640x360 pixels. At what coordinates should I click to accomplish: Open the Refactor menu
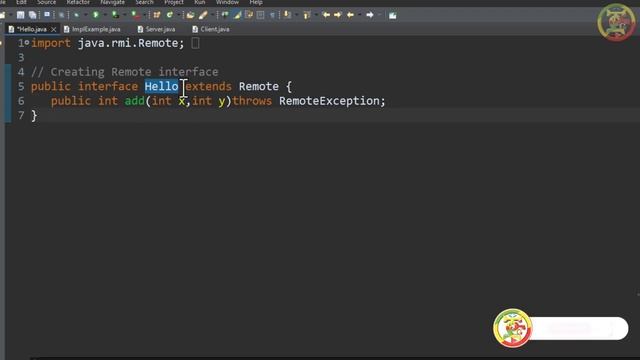coord(78,2)
